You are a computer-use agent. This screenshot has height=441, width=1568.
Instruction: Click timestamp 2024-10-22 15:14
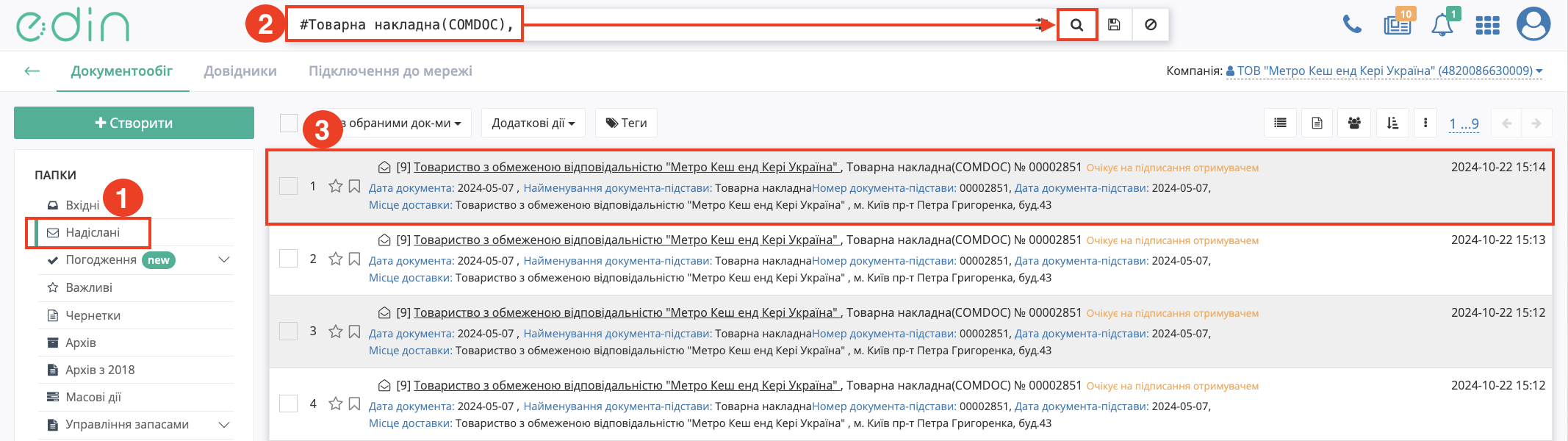(1497, 167)
